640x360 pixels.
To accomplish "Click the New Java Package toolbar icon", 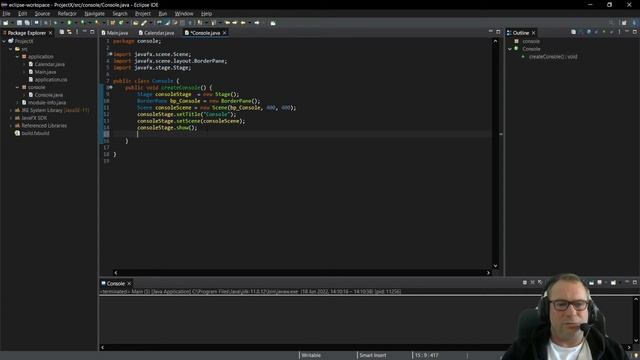I will click(x=113, y=23).
